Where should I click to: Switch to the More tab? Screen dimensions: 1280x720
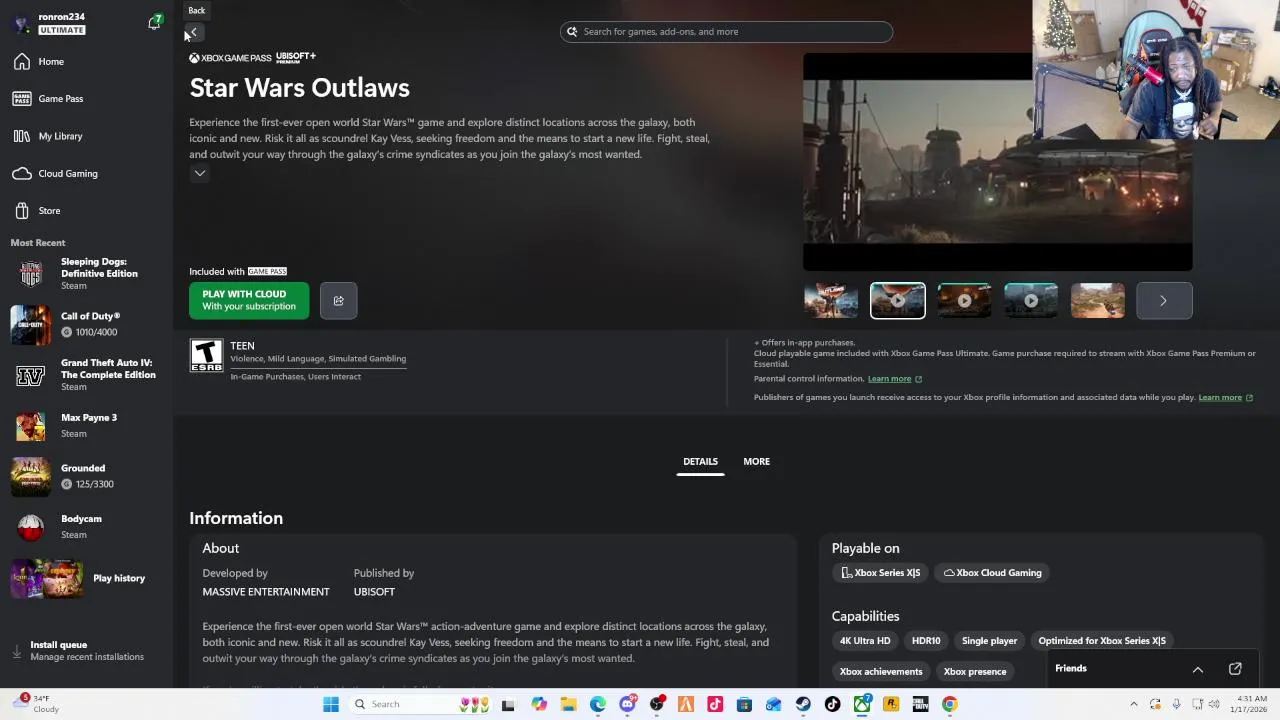pyautogui.click(x=756, y=462)
